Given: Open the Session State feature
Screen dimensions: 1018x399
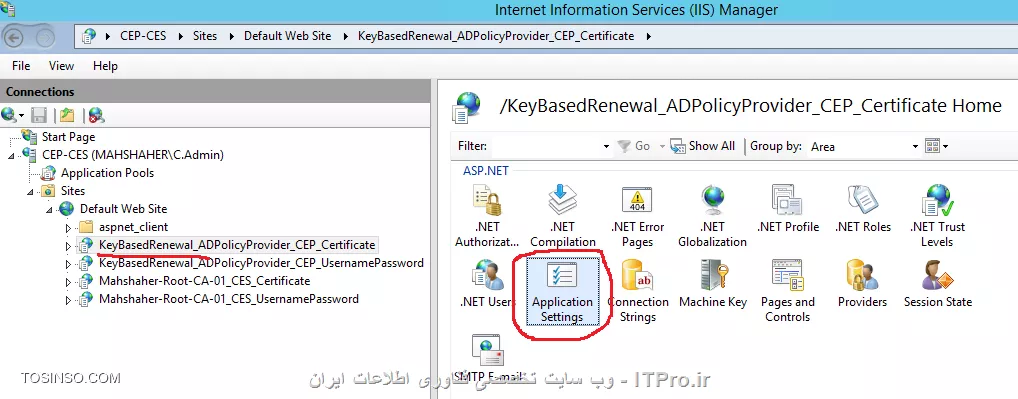Looking at the screenshot, I should coord(937,284).
